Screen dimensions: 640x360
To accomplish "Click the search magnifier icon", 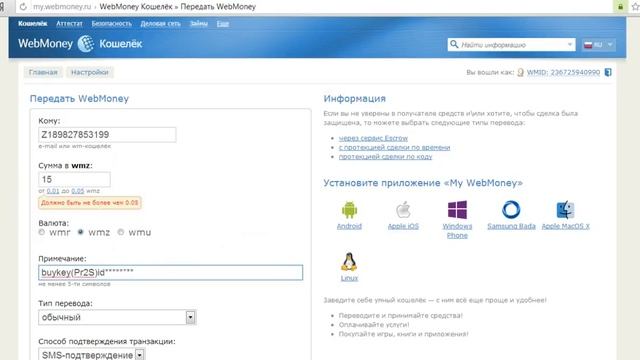I will click(454, 44).
